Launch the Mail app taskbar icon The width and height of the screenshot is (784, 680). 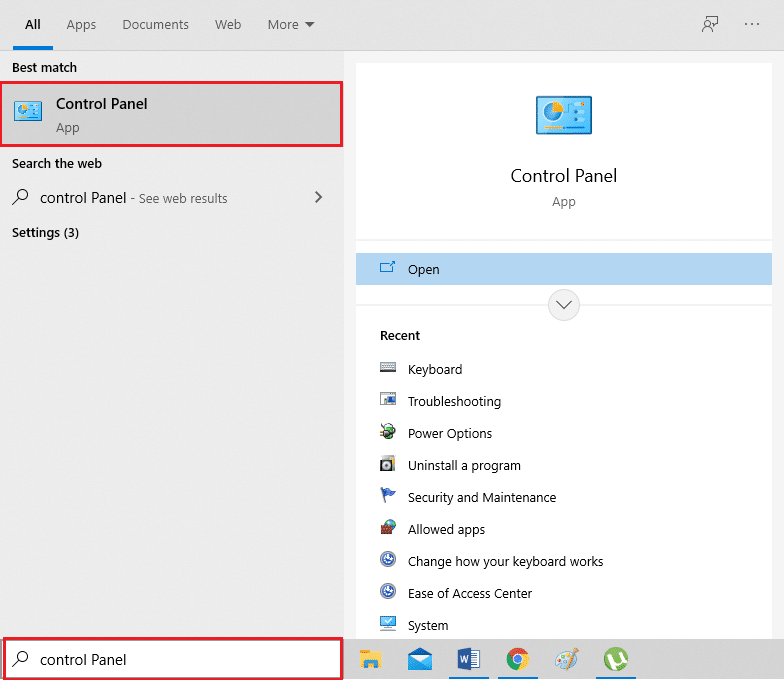click(420, 659)
